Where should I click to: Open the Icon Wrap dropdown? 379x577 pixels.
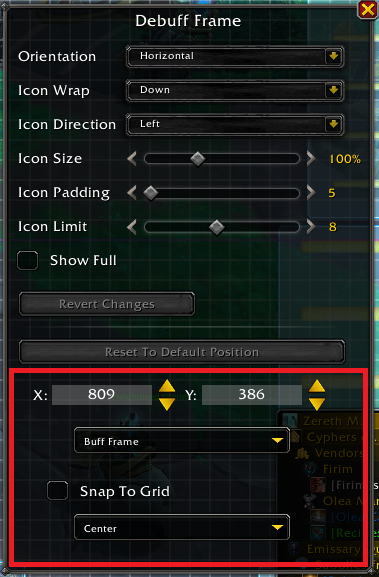click(x=235, y=90)
